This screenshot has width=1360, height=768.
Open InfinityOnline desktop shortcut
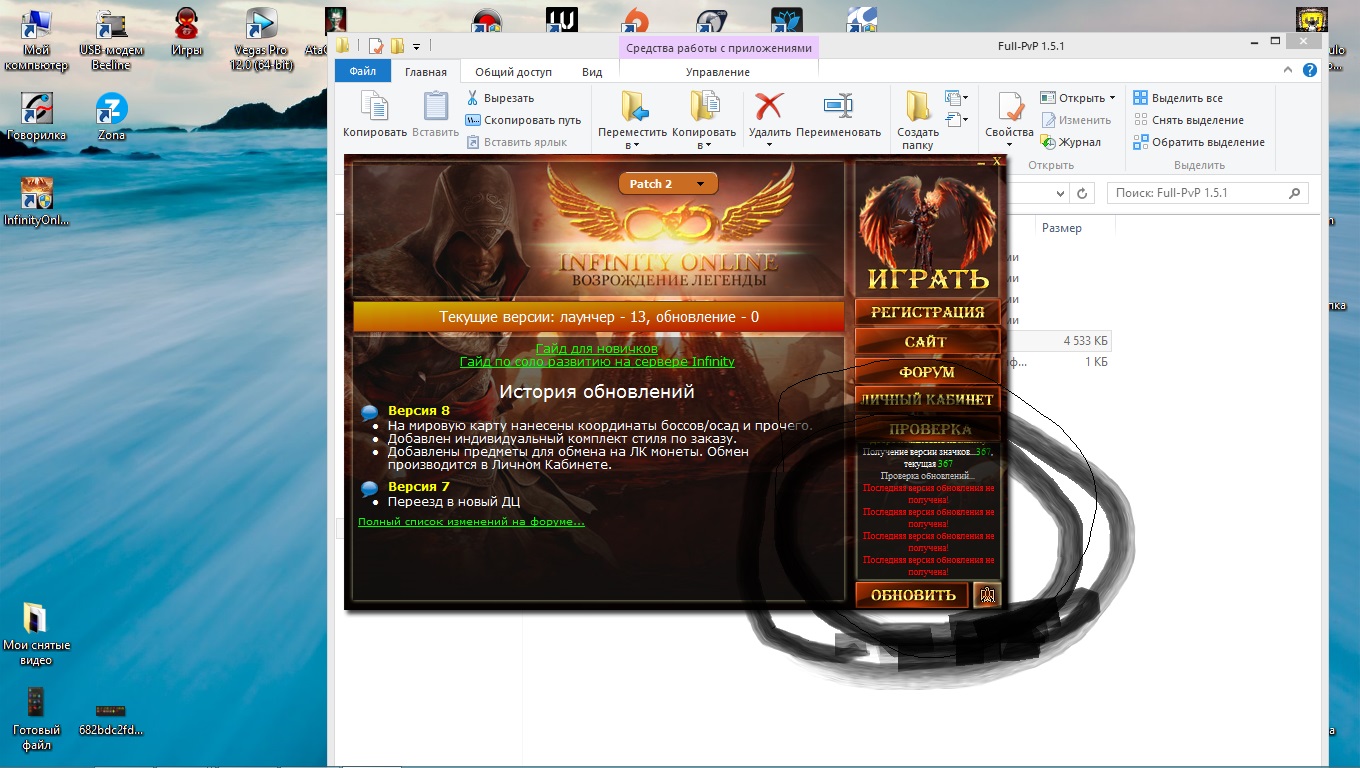pyautogui.click(x=37, y=202)
